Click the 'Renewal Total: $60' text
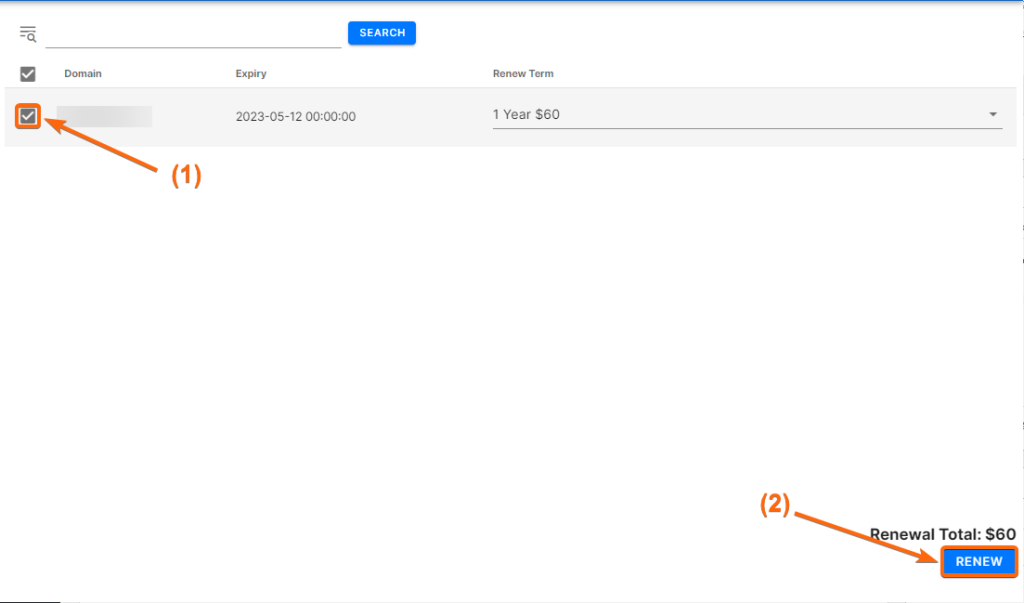Viewport: 1024px width, 603px height. (944, 533)
